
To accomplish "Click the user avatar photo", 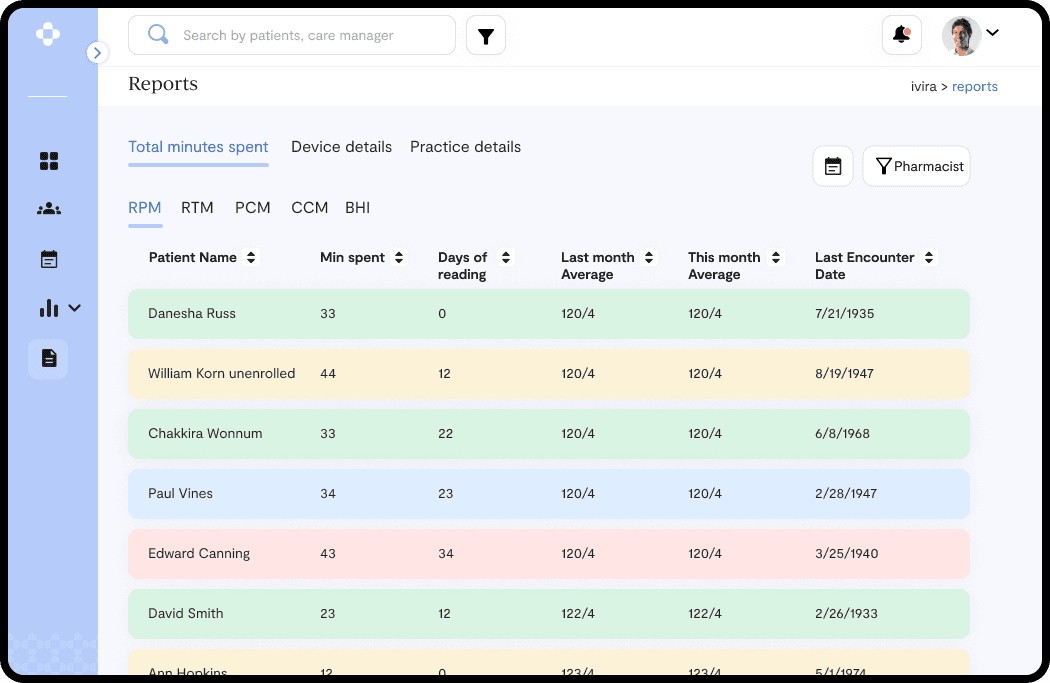I will pos(962,35).
